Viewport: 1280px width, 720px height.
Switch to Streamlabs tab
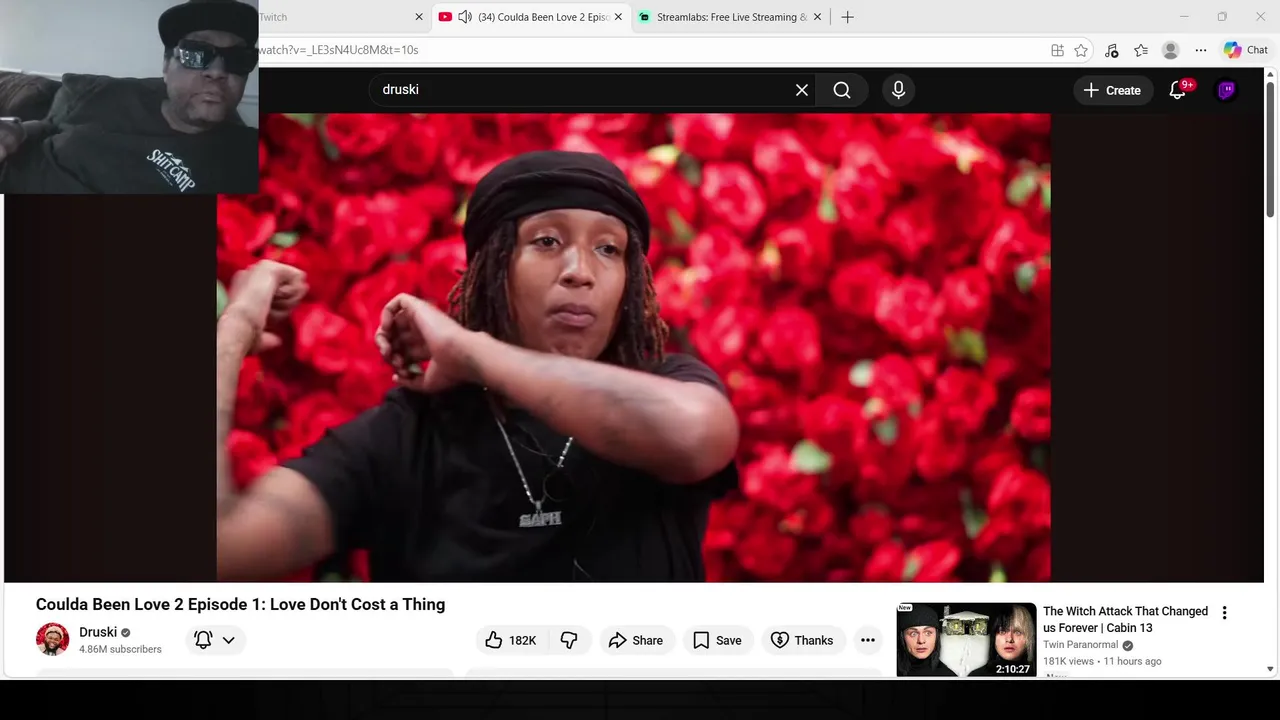point(731,17)
